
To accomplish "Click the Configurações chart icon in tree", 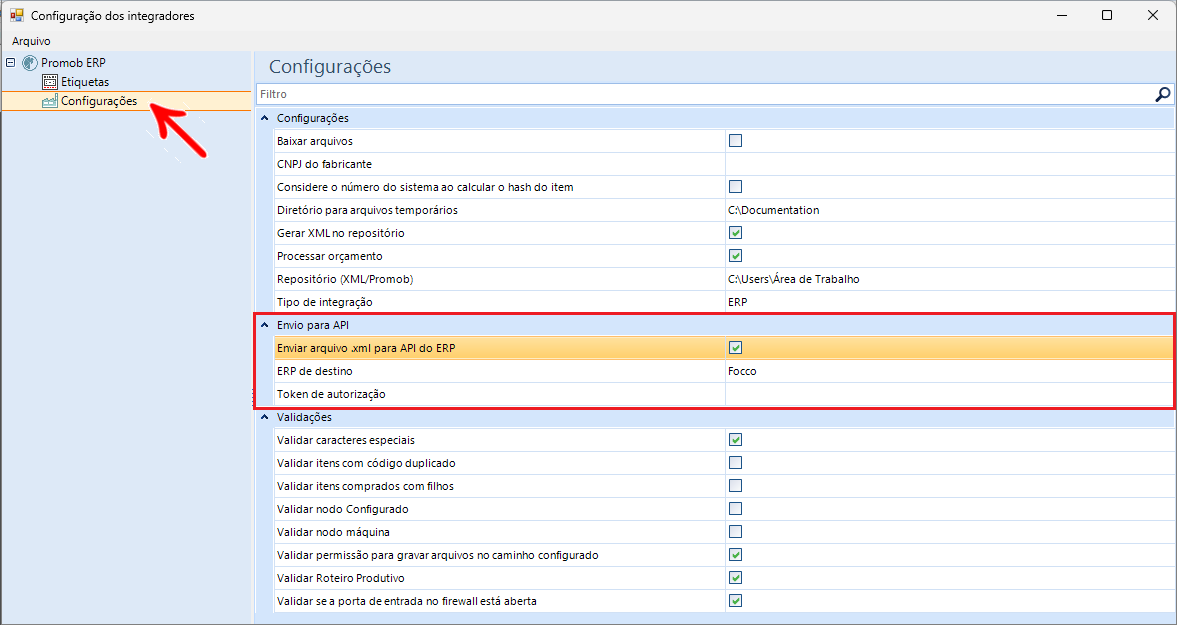I will click(50, 101).
